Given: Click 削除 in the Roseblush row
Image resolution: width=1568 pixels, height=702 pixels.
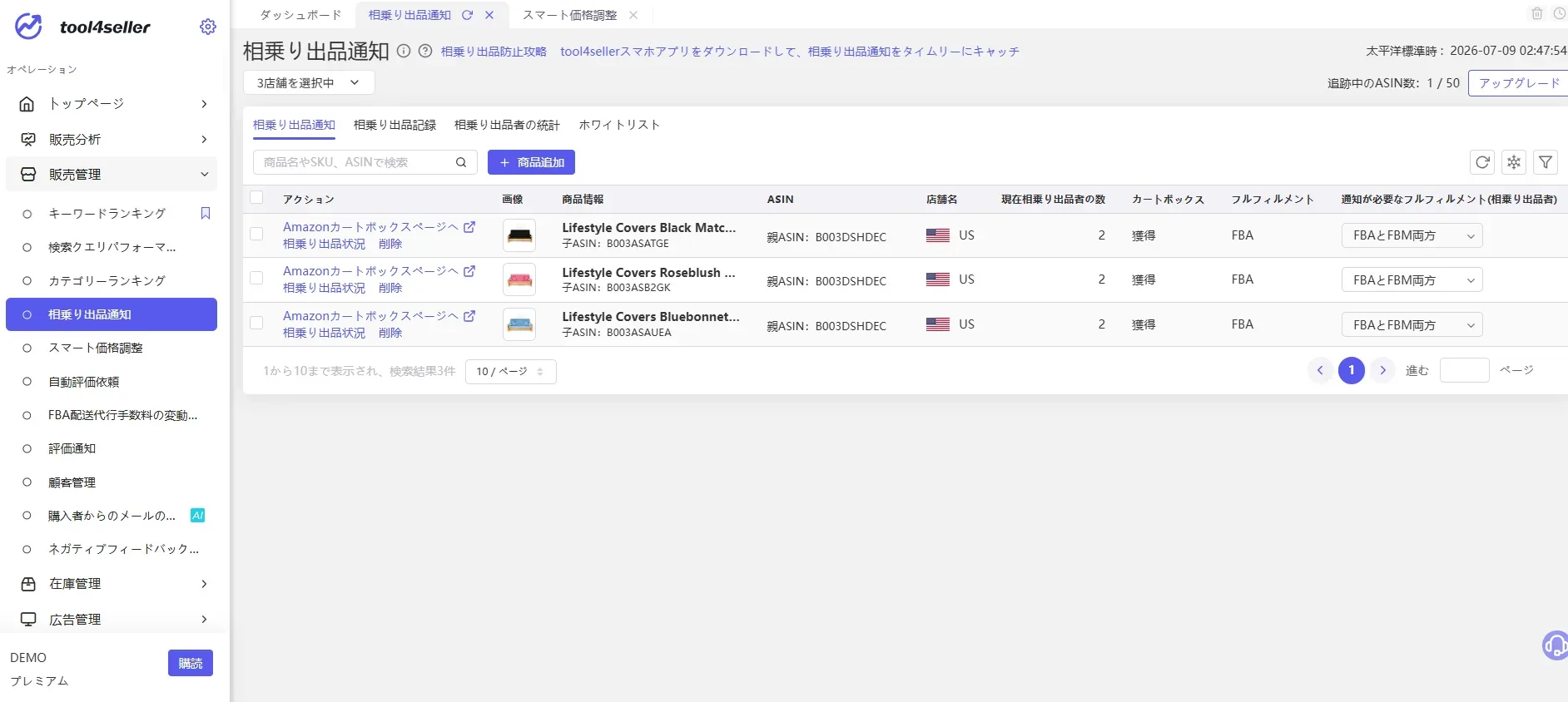Looking at the screenshot, I should tap(390, 288).
